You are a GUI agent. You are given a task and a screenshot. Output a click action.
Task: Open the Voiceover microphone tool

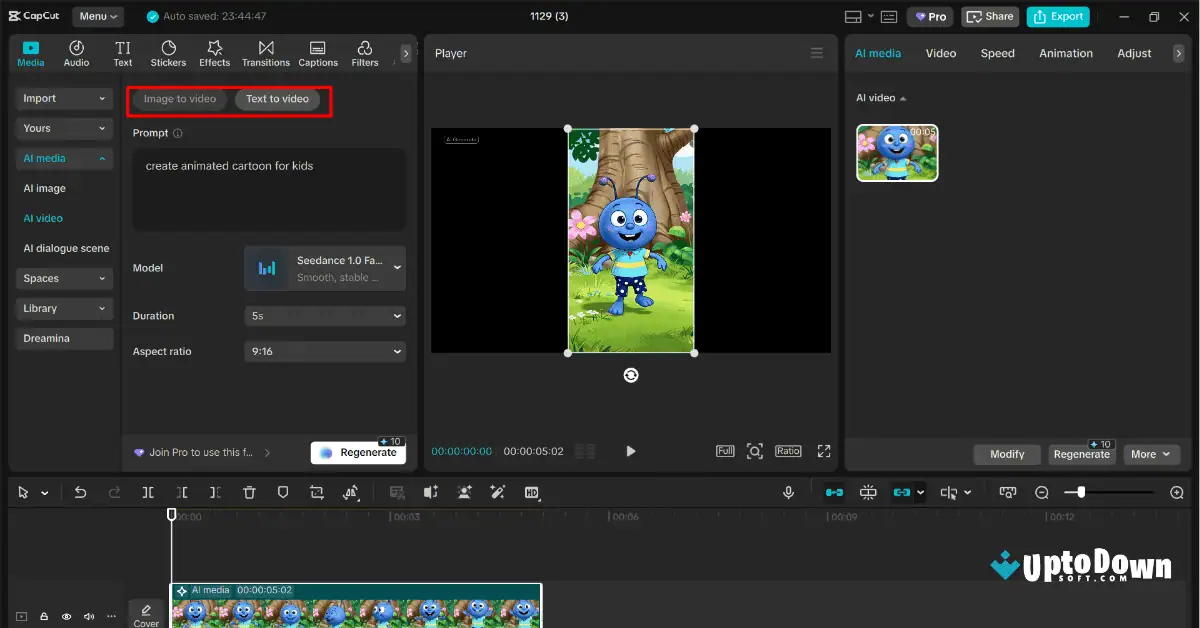pyautogui.click(x=788, y=492)
